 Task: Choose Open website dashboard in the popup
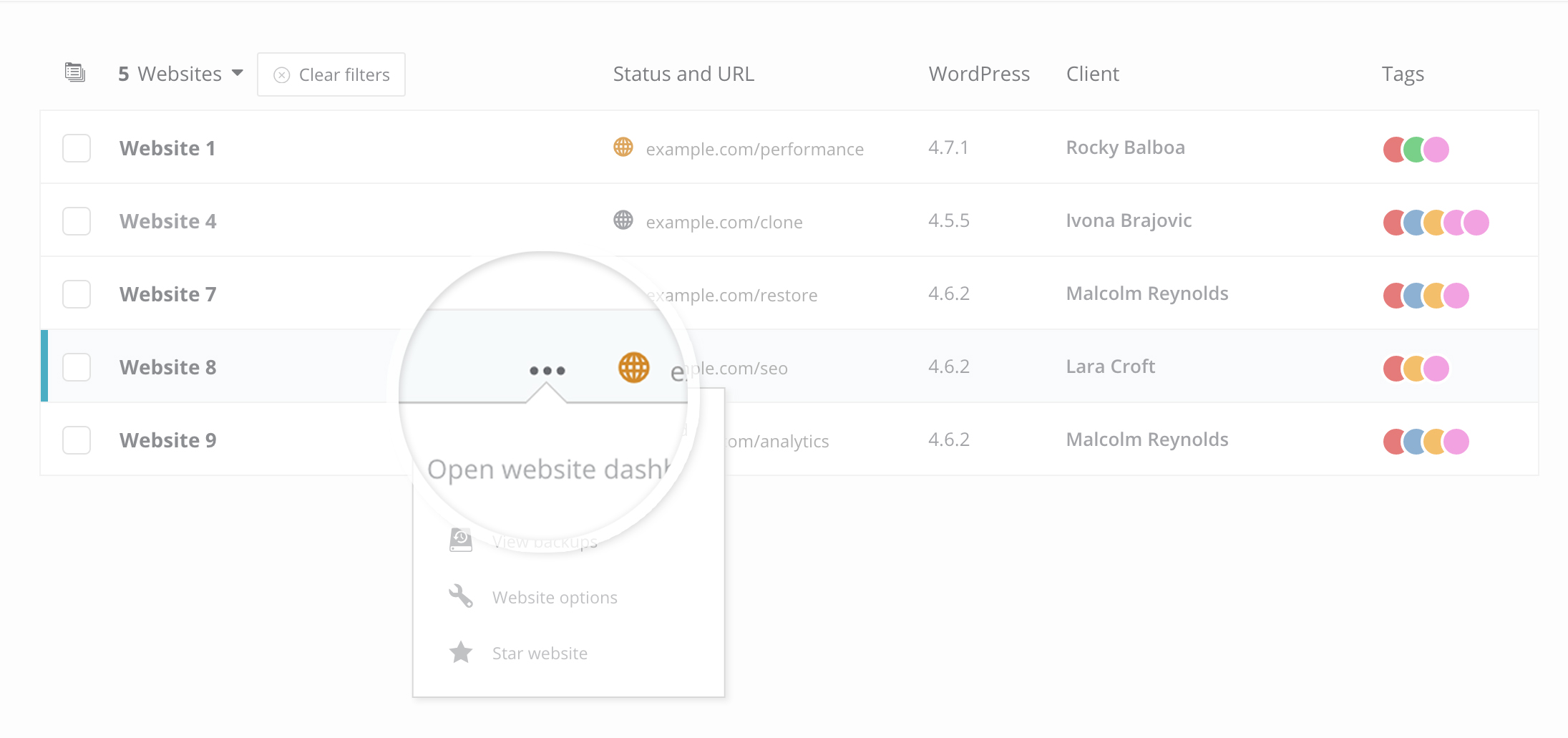(x=548, y=470)
